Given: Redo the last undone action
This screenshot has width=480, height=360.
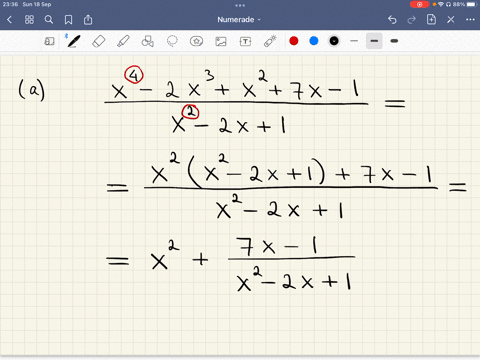Looking at the screenshot, I should pos(412,20).
